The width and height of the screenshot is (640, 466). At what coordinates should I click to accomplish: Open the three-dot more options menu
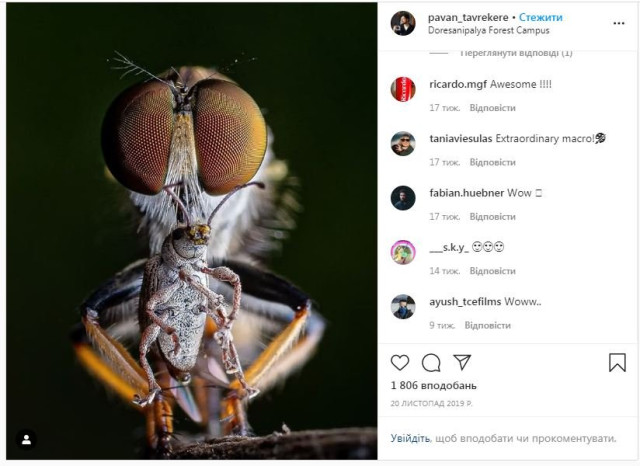[619, 22]
